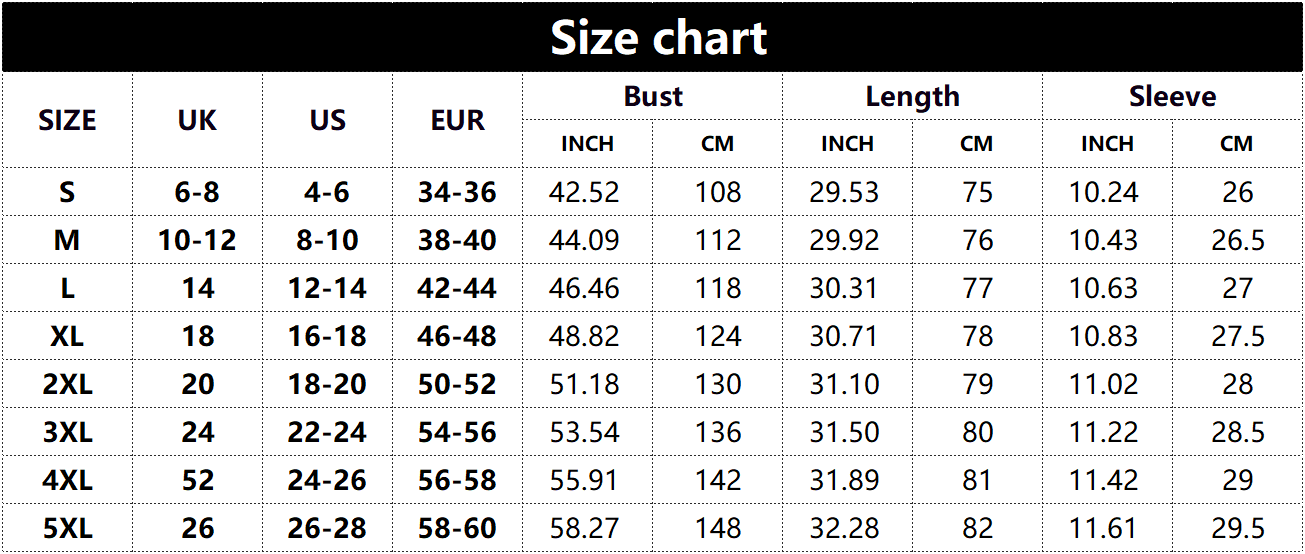Screen dimensions: 1305x554
Task: Click the INCH subheader under Bust
Action: 587,144
